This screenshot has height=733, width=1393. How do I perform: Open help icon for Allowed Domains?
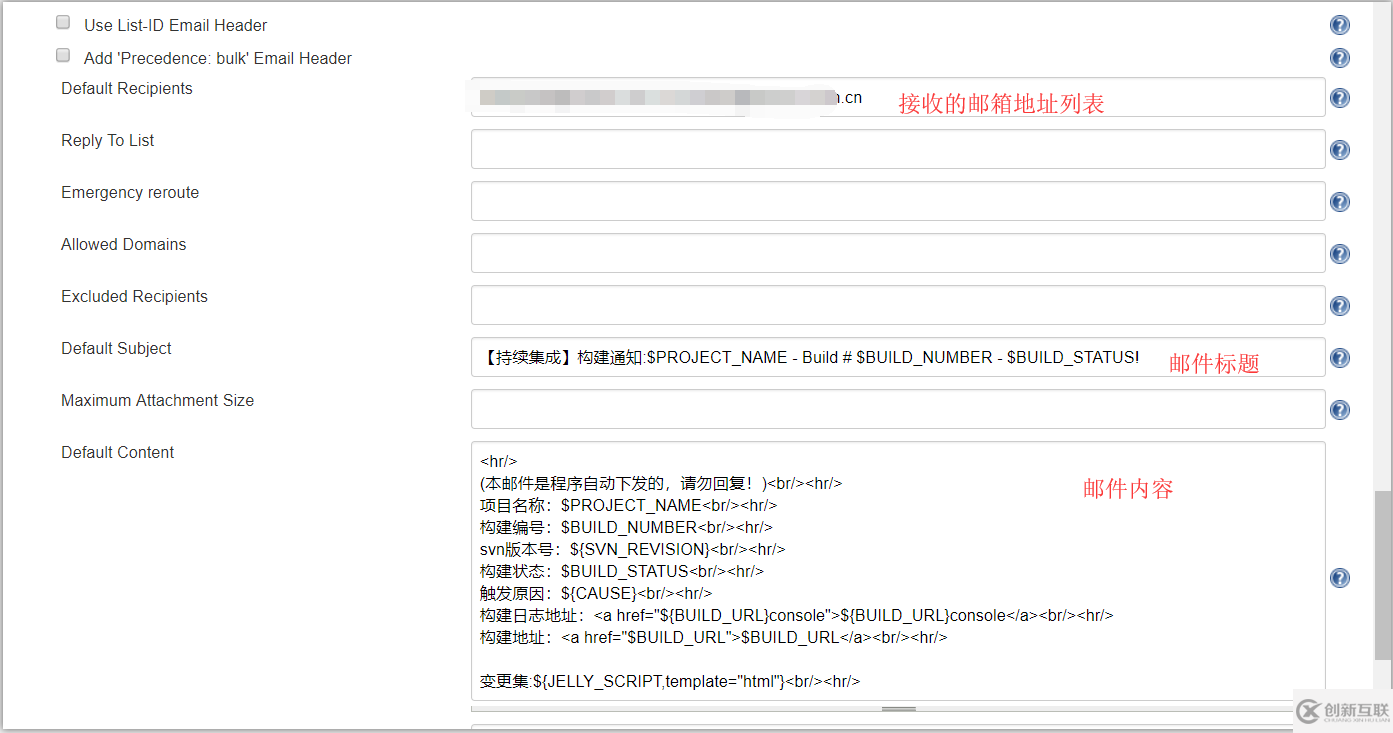tap(1340, 254)
